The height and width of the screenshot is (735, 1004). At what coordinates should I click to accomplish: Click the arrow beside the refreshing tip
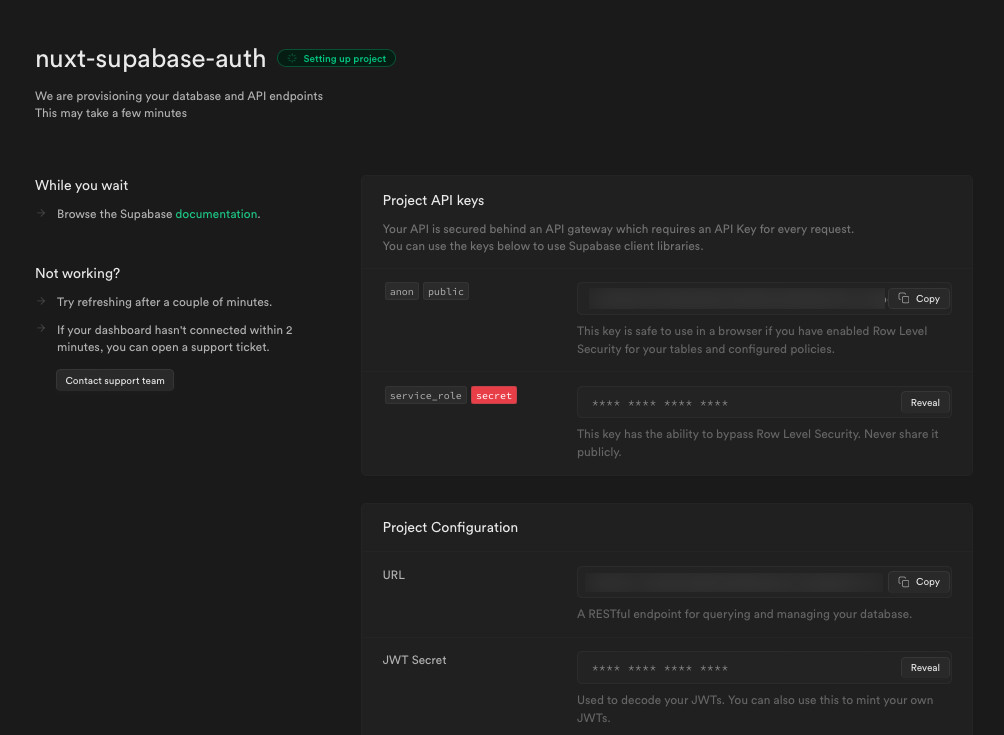coord(41,301)
